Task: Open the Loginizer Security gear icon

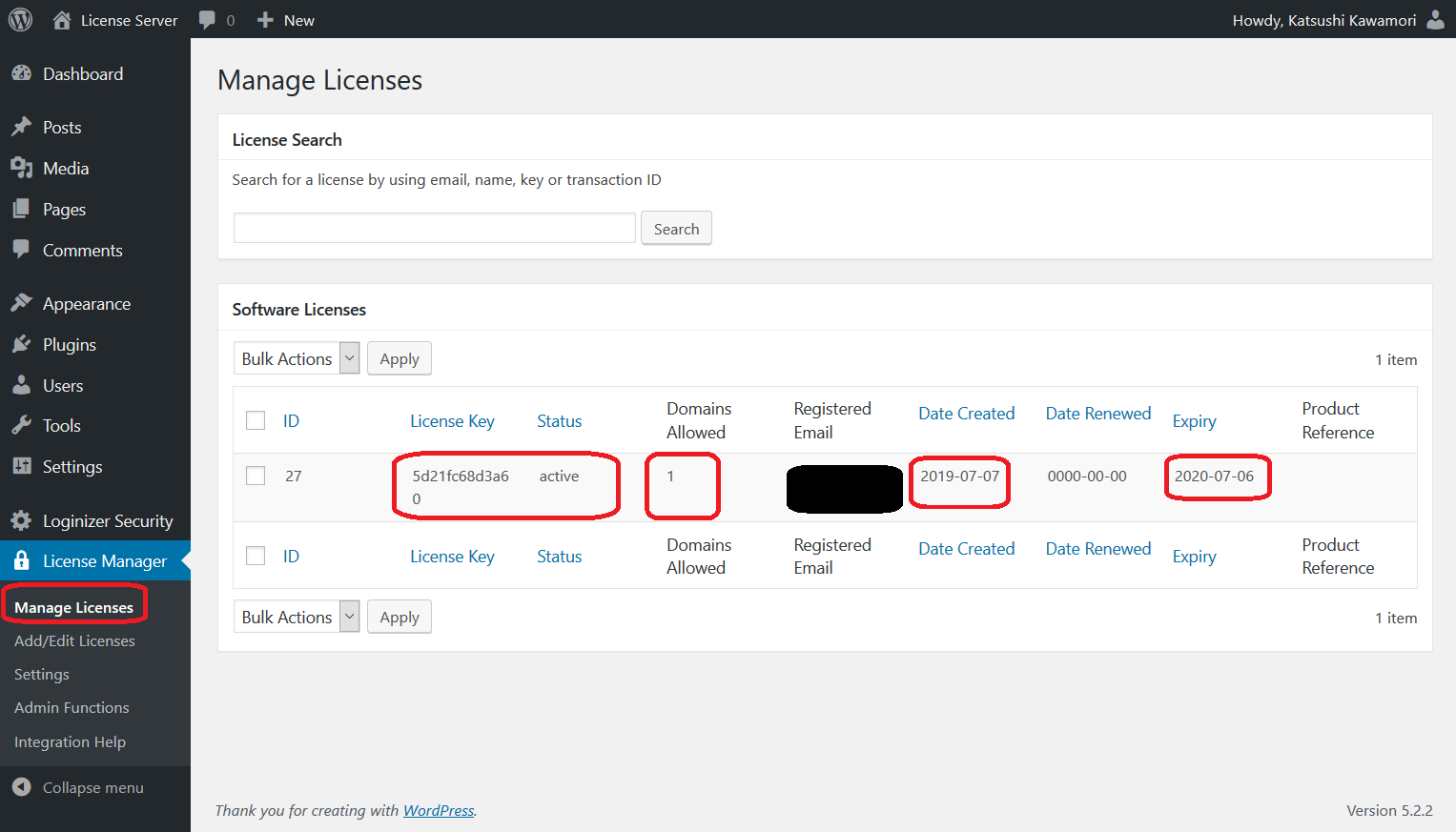Action: pos(21,520)
